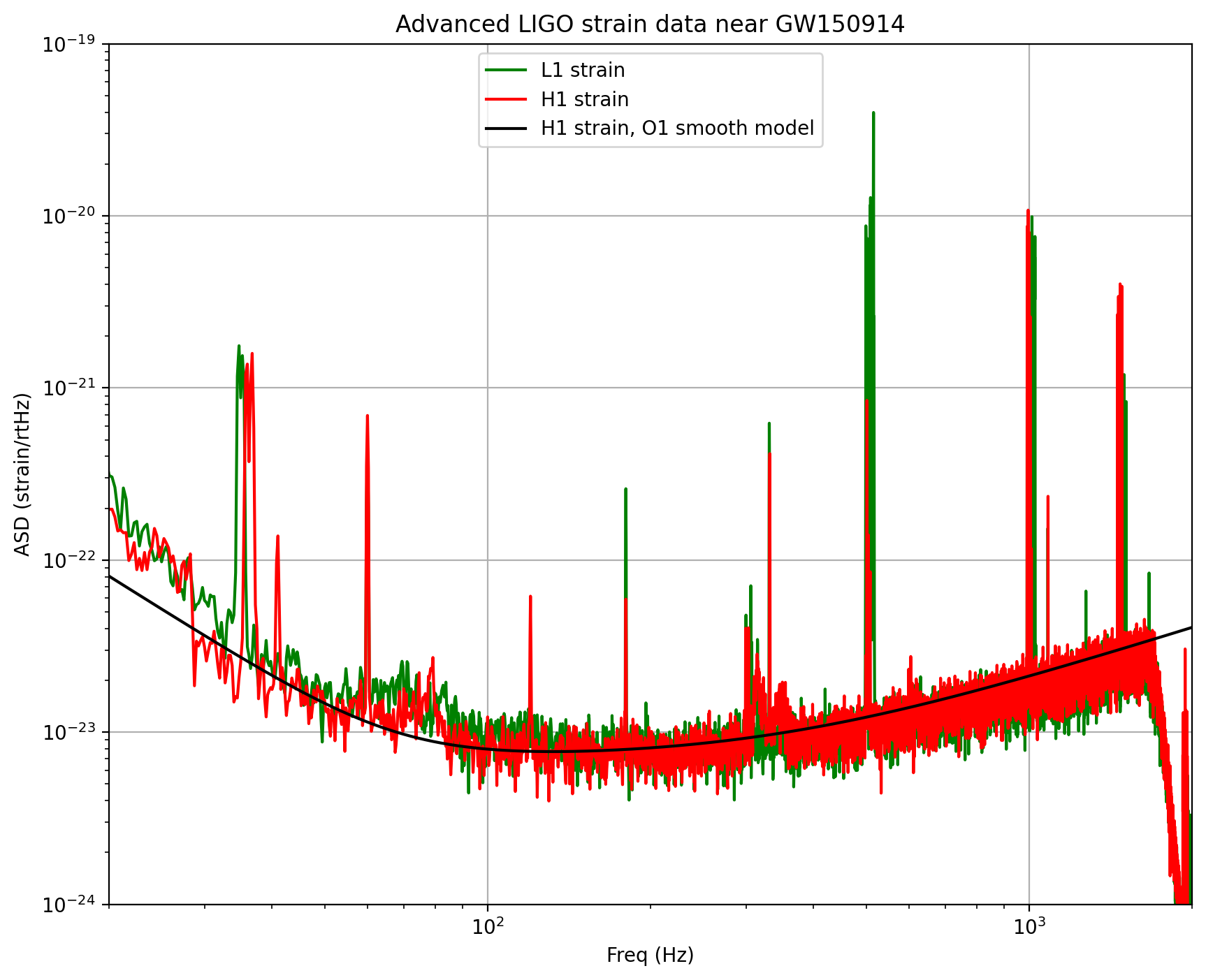This screenshot has height=980, width=1206.
Task: Click the 10^-23 y-axis tick label
Action: pos(72,733)
